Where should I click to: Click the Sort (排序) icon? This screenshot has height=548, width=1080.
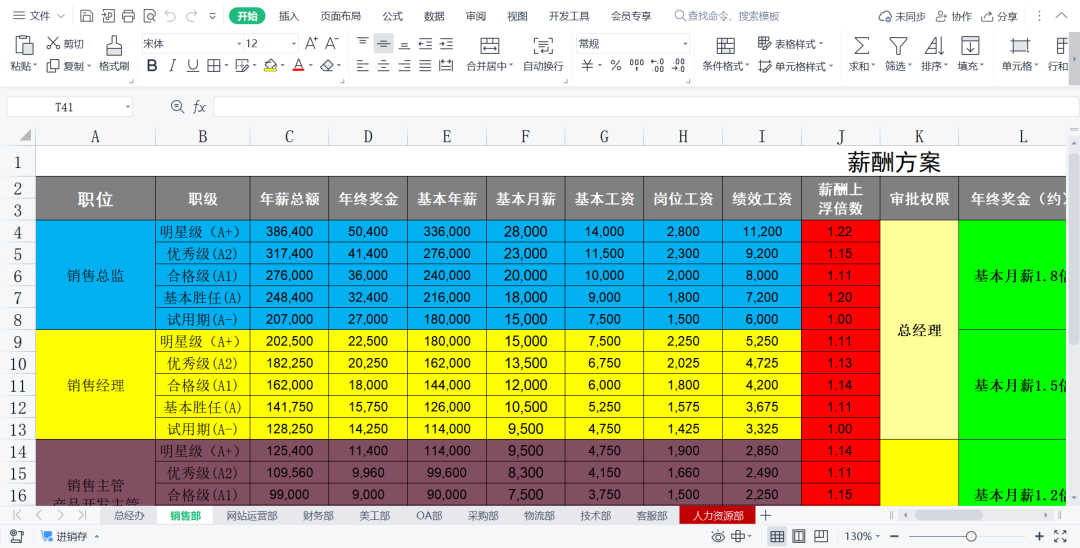pos(934,45)
